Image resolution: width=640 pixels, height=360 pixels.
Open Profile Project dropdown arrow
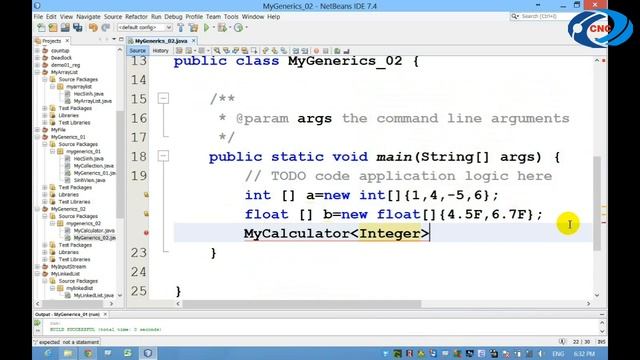(246, 28)
